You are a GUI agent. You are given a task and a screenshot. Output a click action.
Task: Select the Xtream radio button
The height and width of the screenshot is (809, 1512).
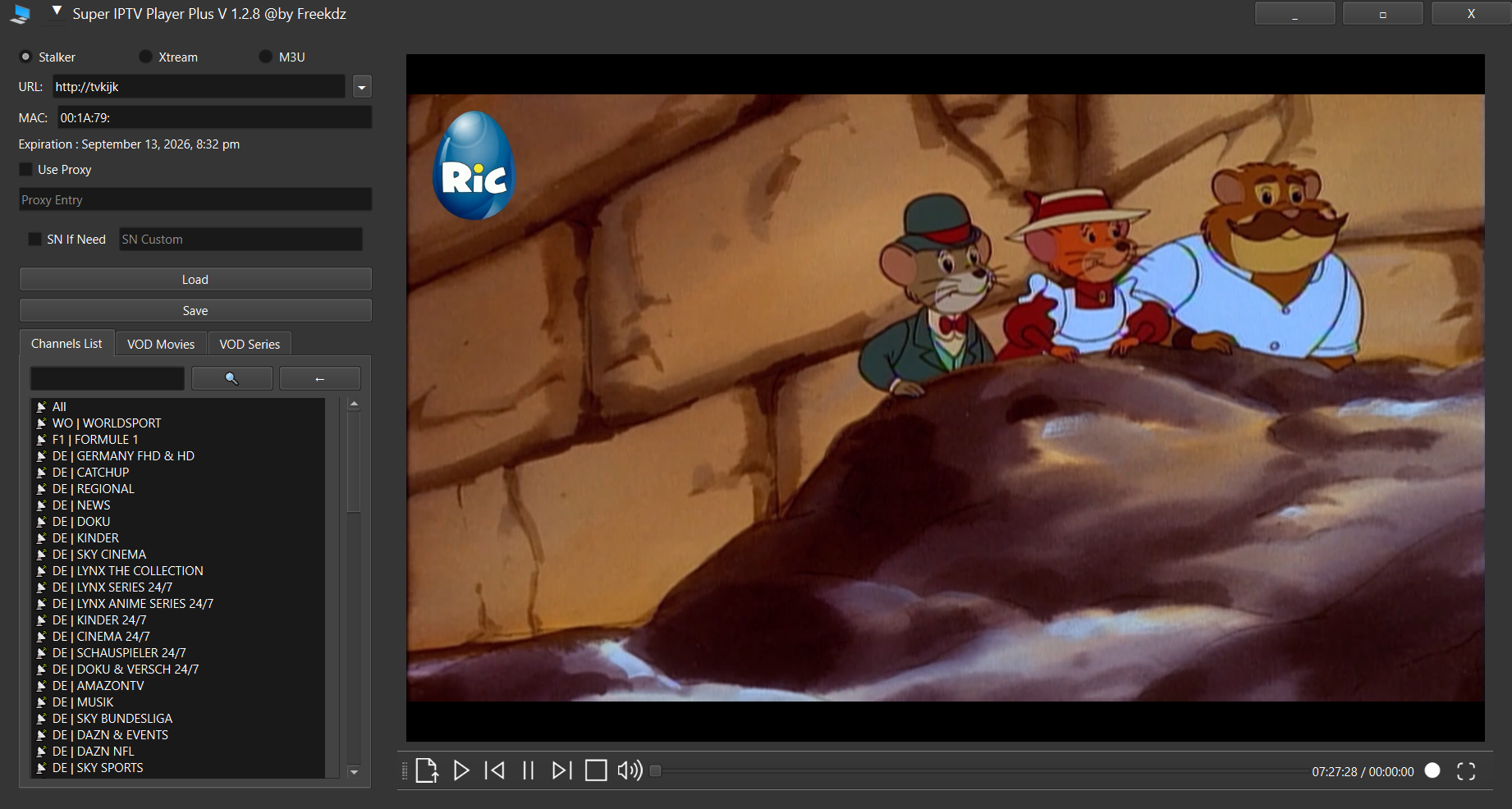coord(146,57)
